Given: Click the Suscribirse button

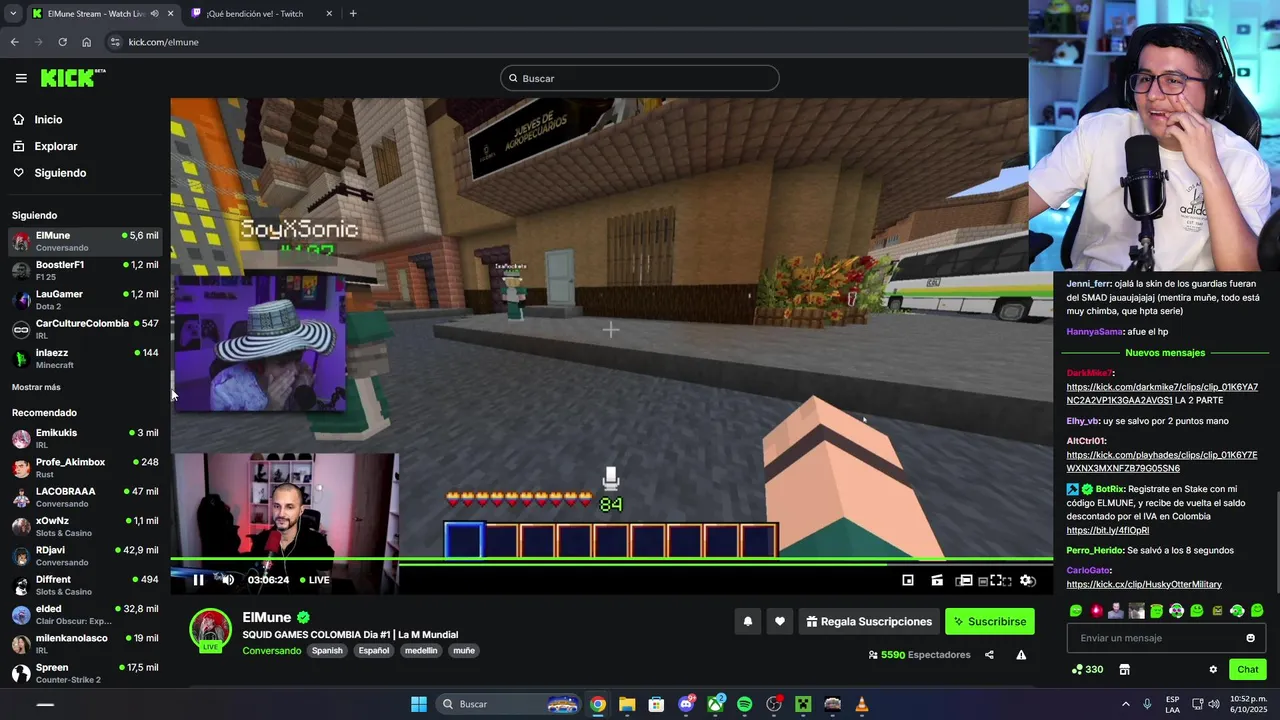Looking at the screenshot, I should point(990,621).
